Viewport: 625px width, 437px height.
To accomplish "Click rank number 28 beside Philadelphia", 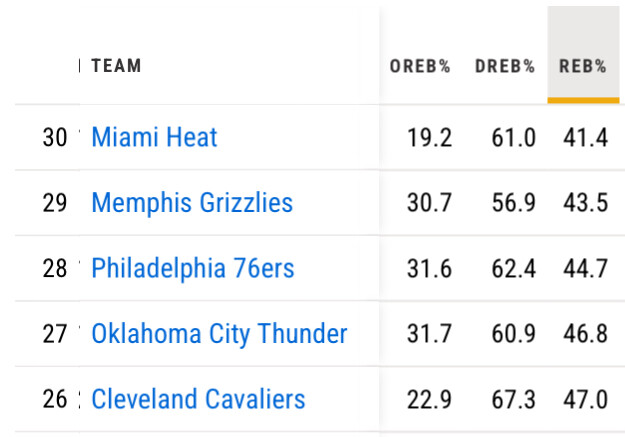I will pos(55,268).
